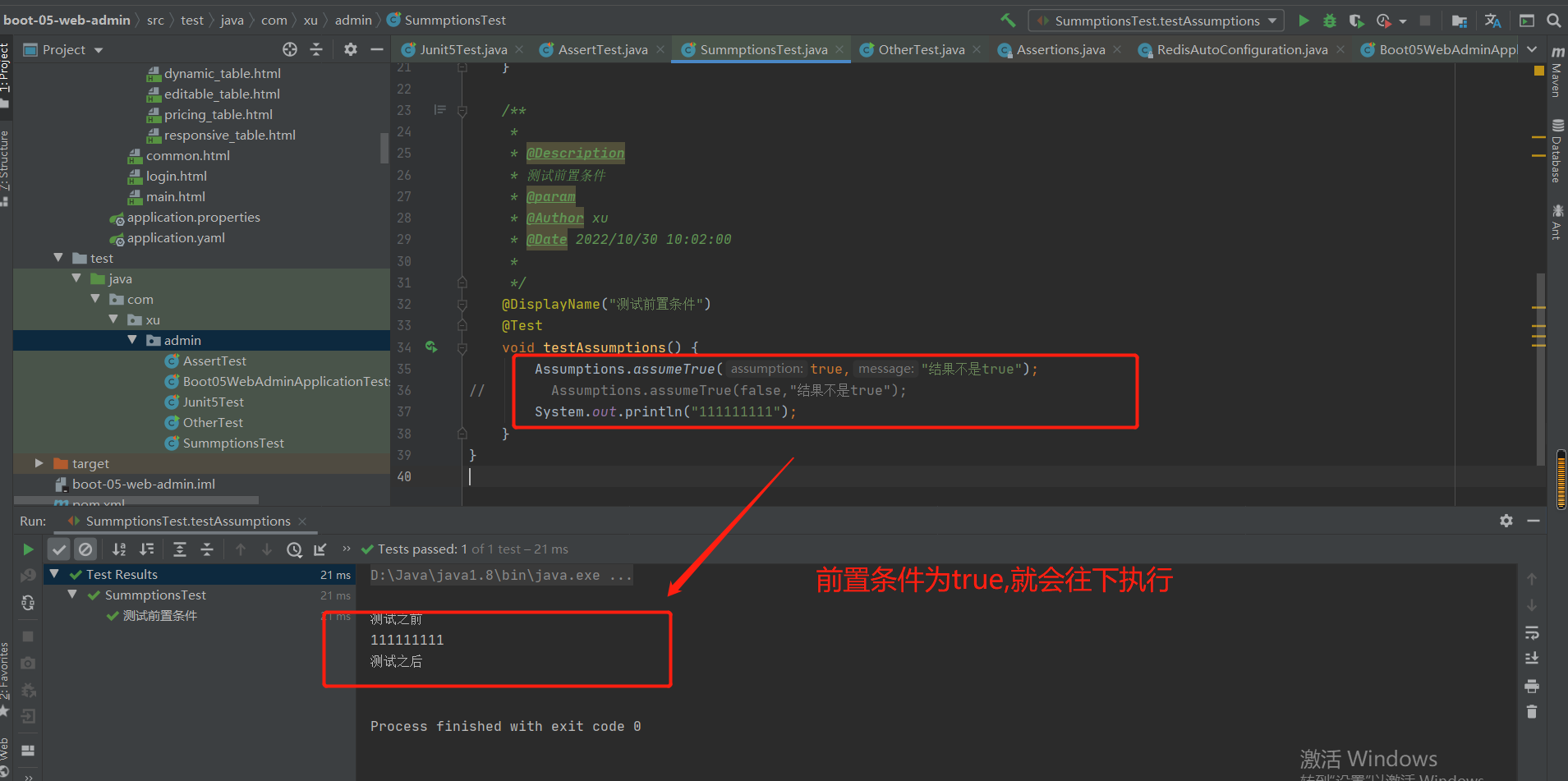Viewport: 1568px width, 781px height.
Task: Hide the Project panel with the minus icon
Action: coord(377,49)
